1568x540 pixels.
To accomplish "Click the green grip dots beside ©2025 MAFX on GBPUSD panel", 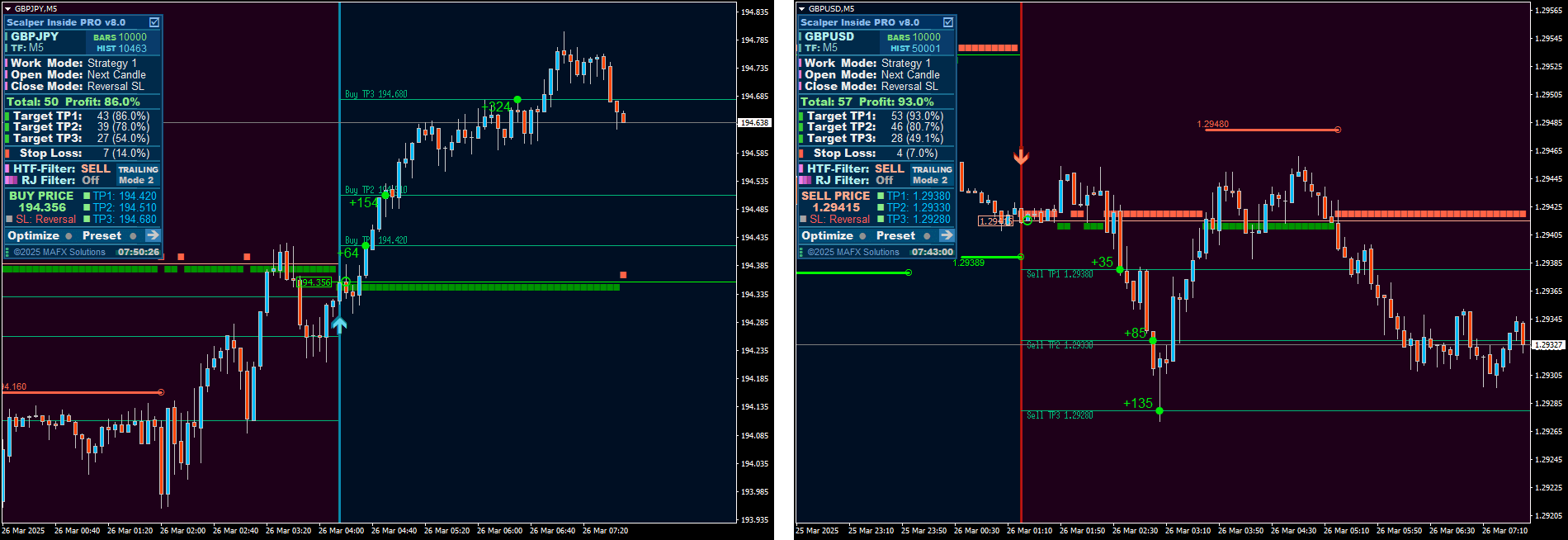I will [801, 252].
